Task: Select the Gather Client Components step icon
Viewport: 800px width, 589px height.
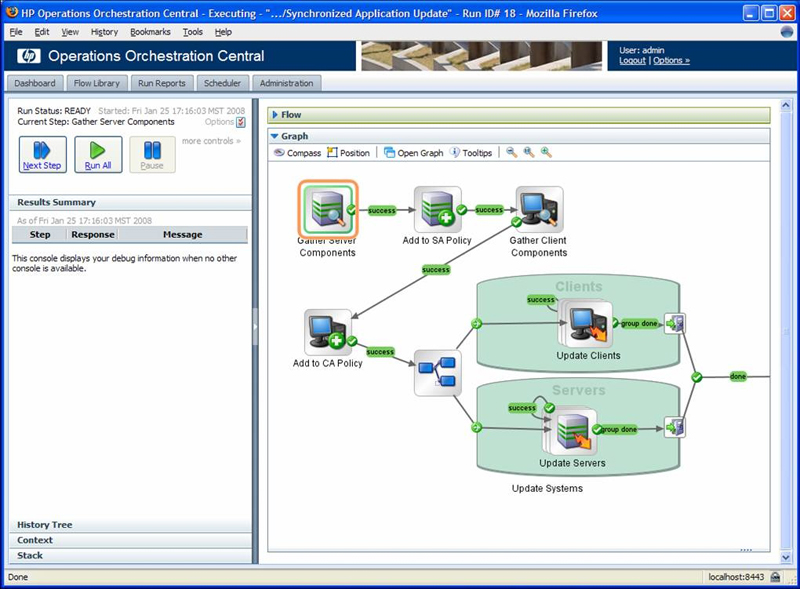Action: 539,209
